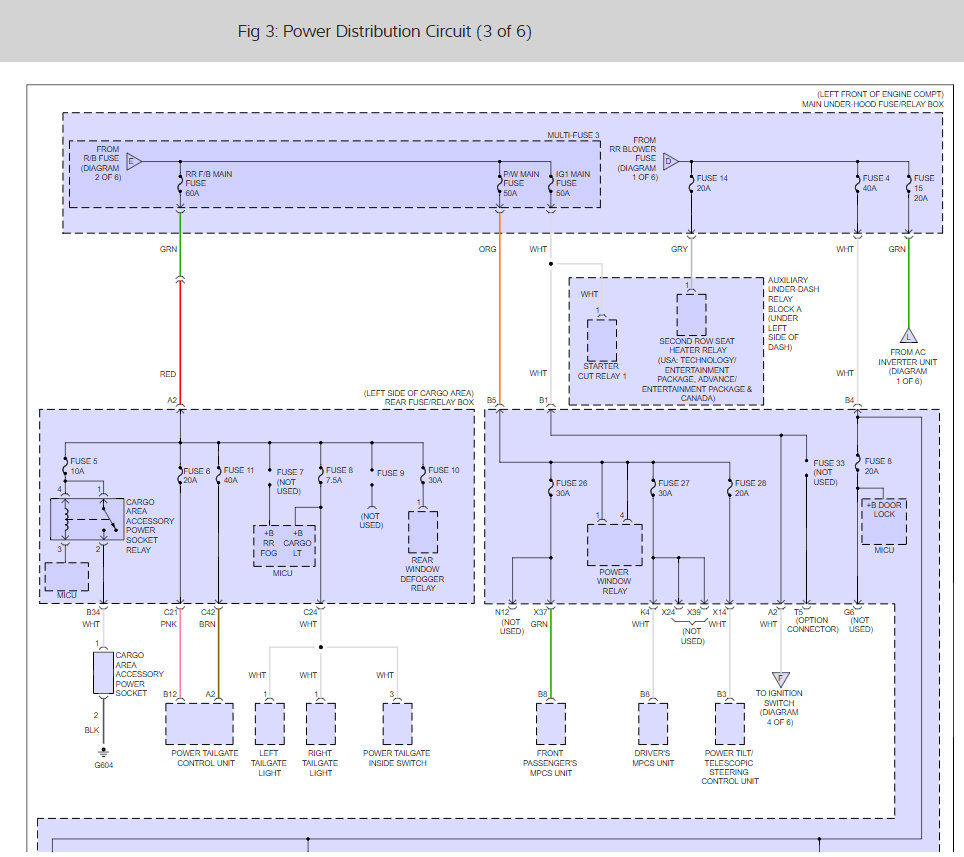The width and height of the screenshot is (964, 857).
Task: Click the Power Tailgate Control Unit box
Action: point(199,723)
